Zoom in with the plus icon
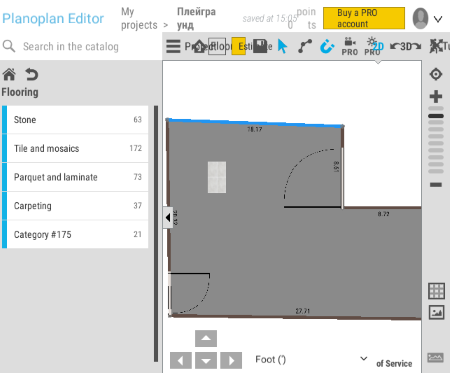450x373 pixels. 436,97
